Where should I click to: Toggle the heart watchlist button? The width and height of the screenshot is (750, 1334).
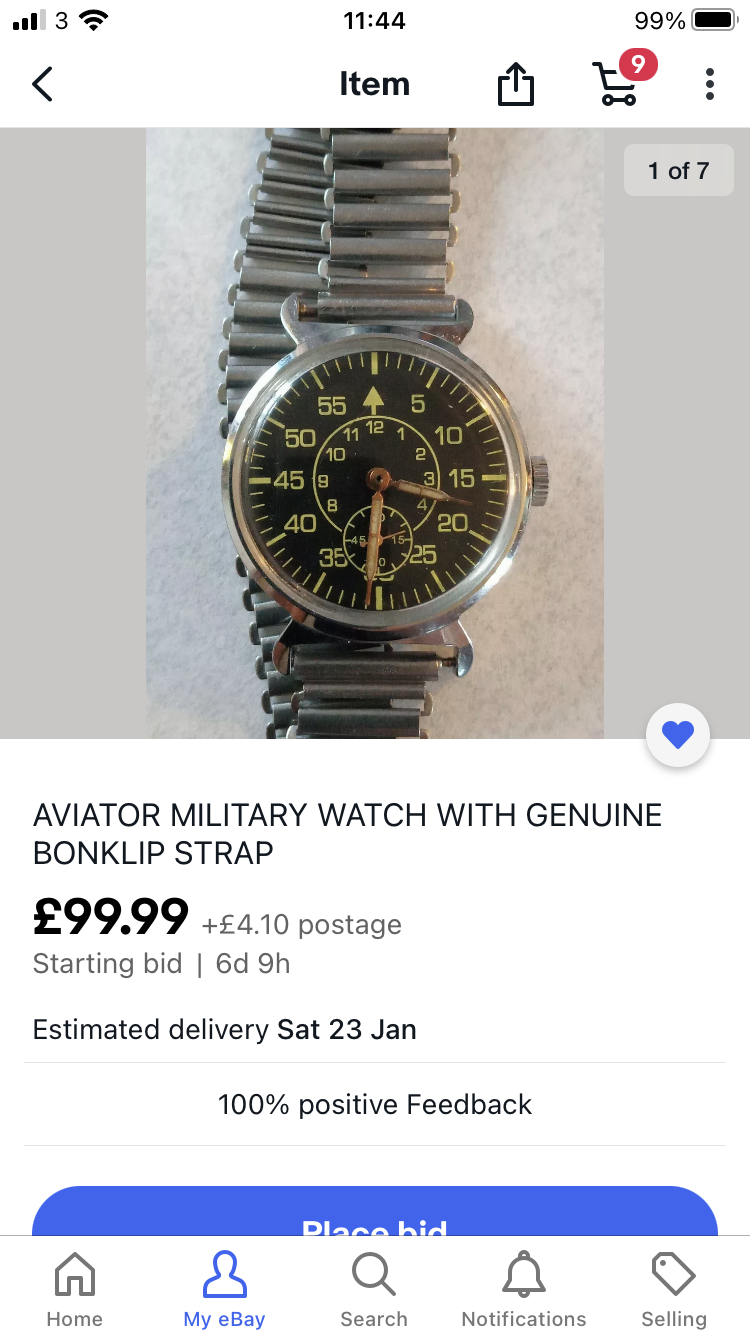pos(678,737)
